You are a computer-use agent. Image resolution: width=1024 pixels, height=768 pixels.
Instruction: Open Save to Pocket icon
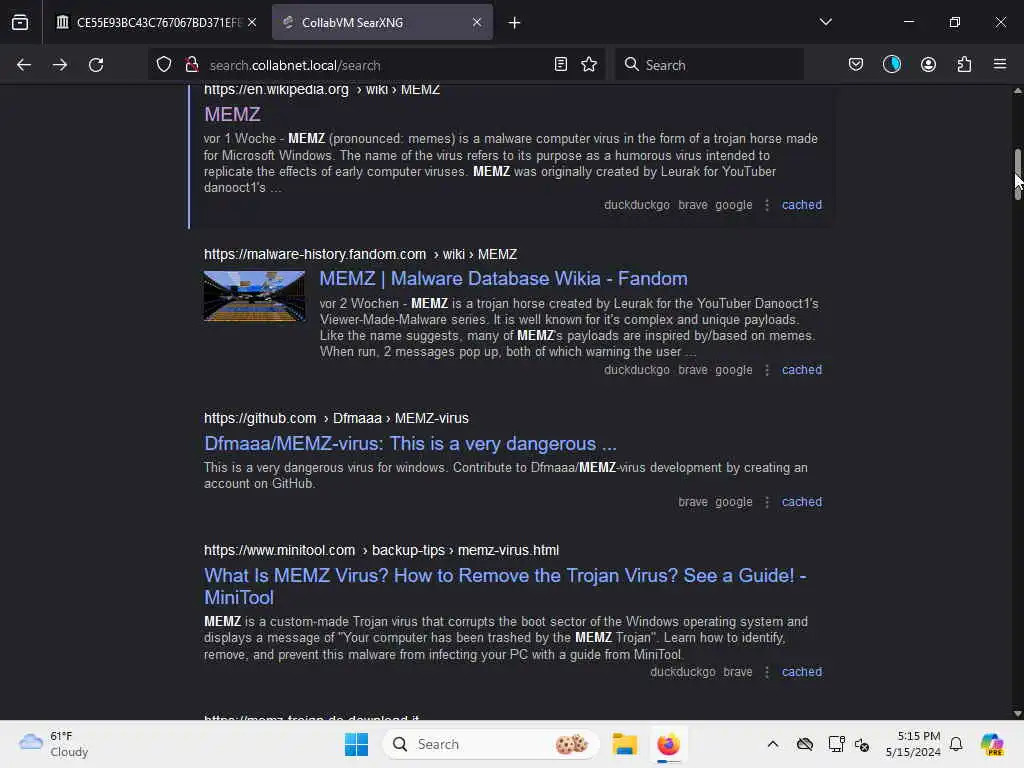(x=856, y=64)
